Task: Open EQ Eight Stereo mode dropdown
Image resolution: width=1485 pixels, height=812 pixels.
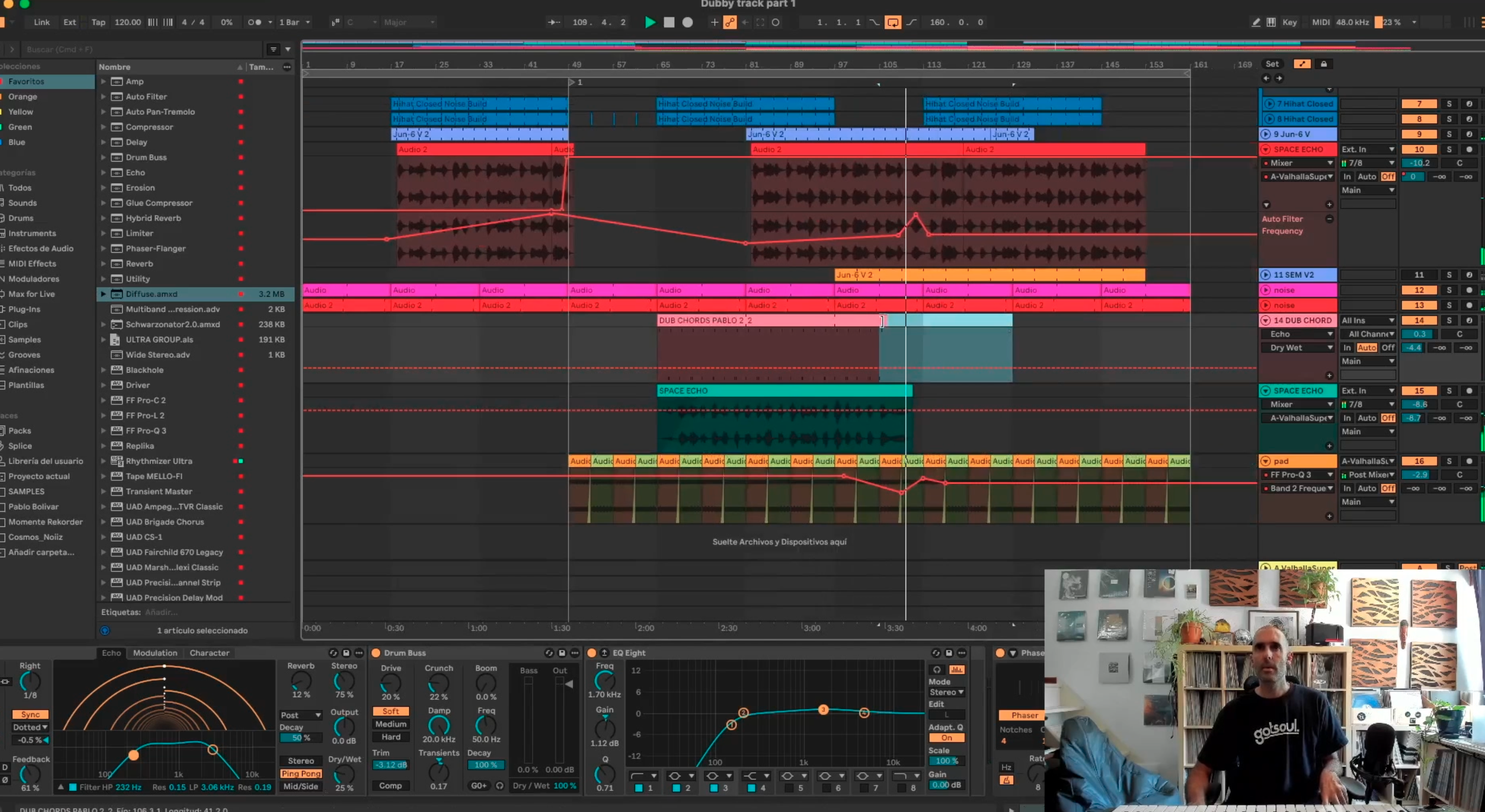Action: (946, 692)
